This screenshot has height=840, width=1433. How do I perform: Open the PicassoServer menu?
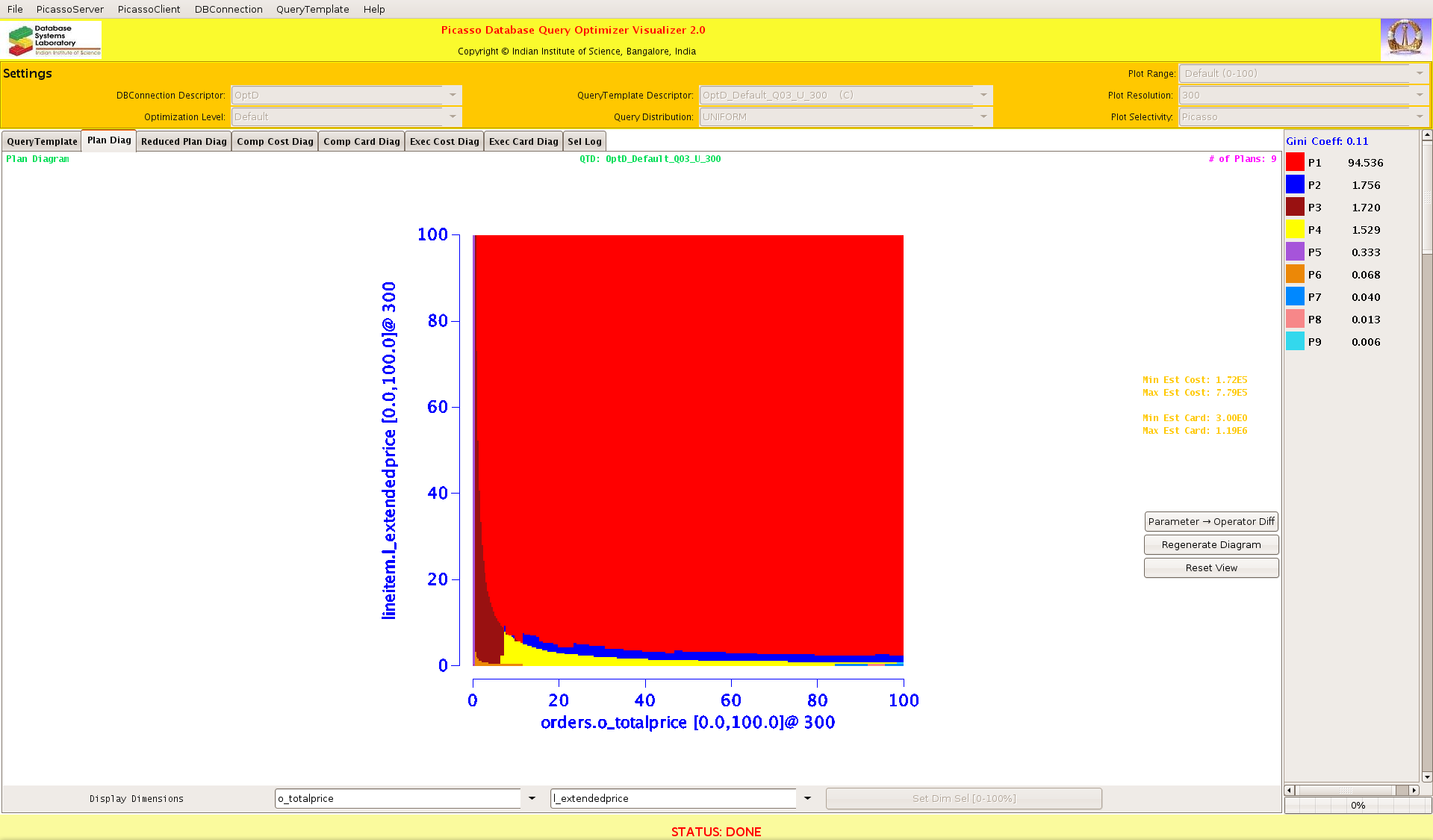tap(70, 9)
